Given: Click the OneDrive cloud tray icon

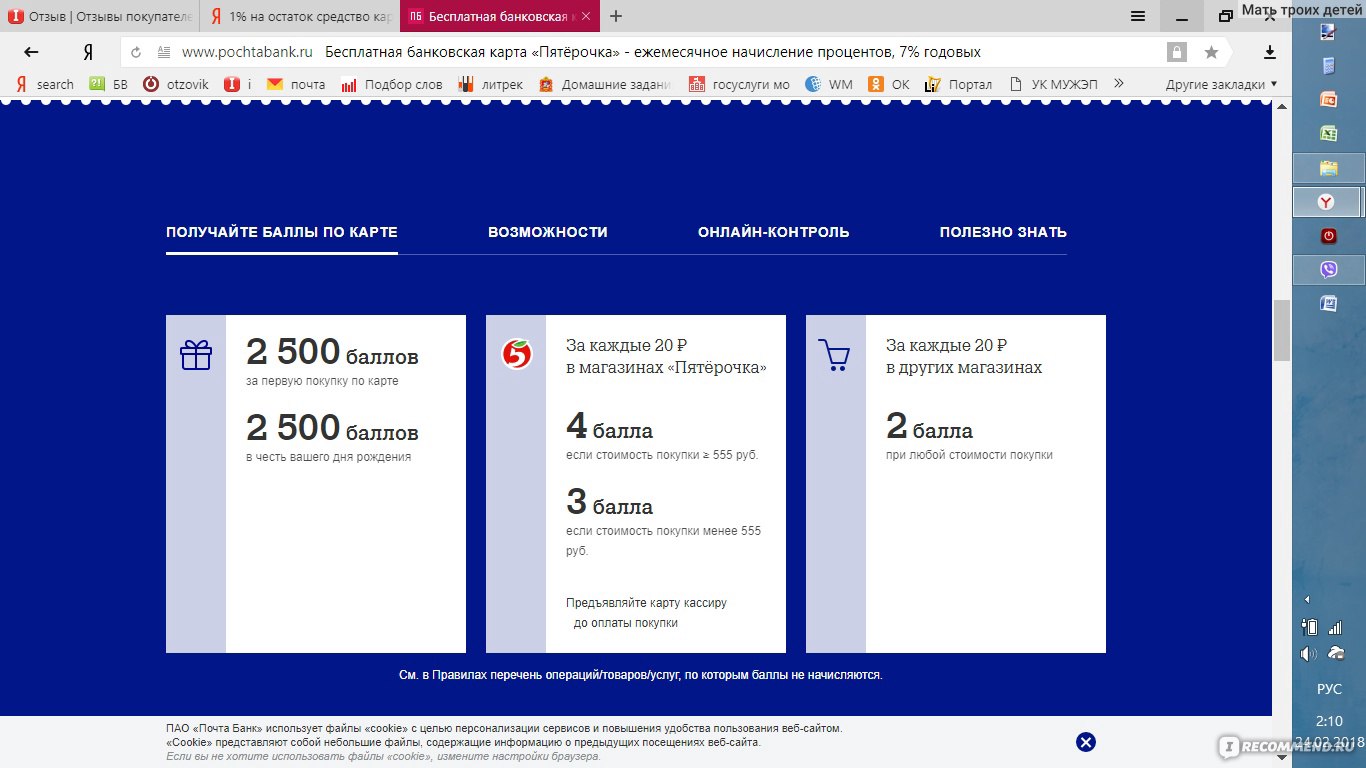Looking at the screenshot, I should click(x=1336, y=653).
